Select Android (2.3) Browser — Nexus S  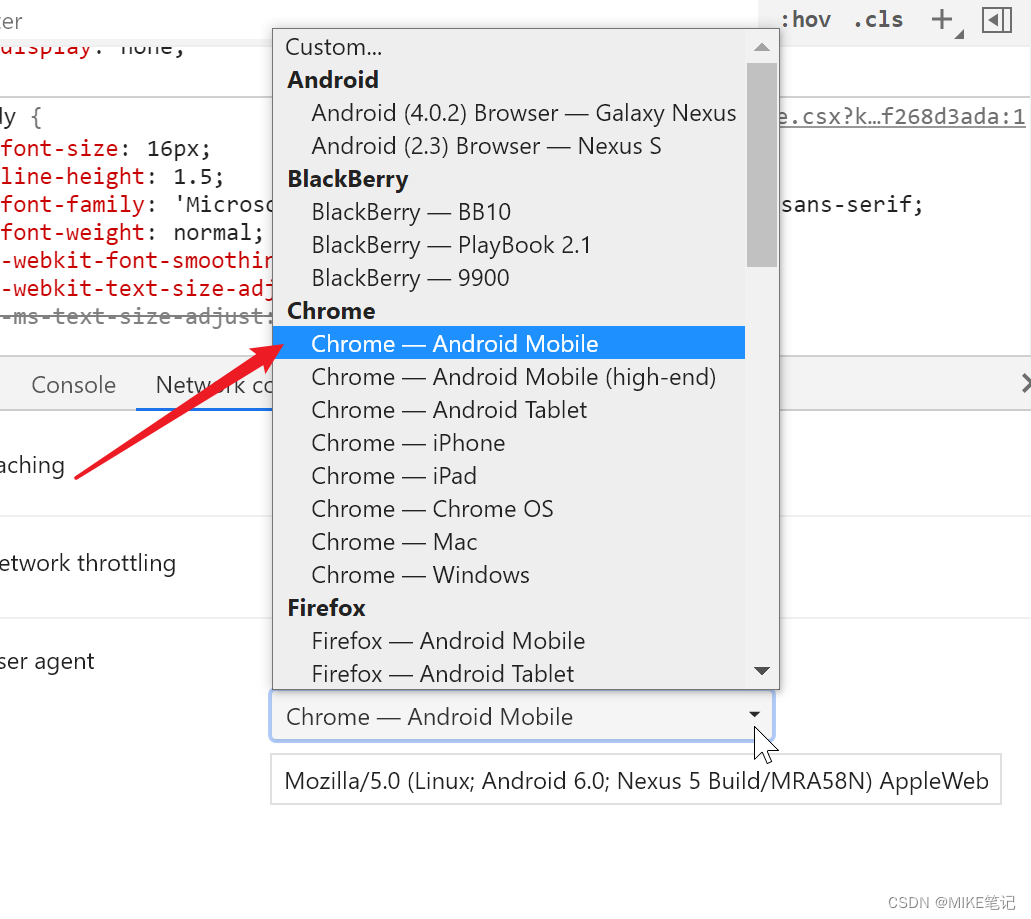click(x=509, y=146)
